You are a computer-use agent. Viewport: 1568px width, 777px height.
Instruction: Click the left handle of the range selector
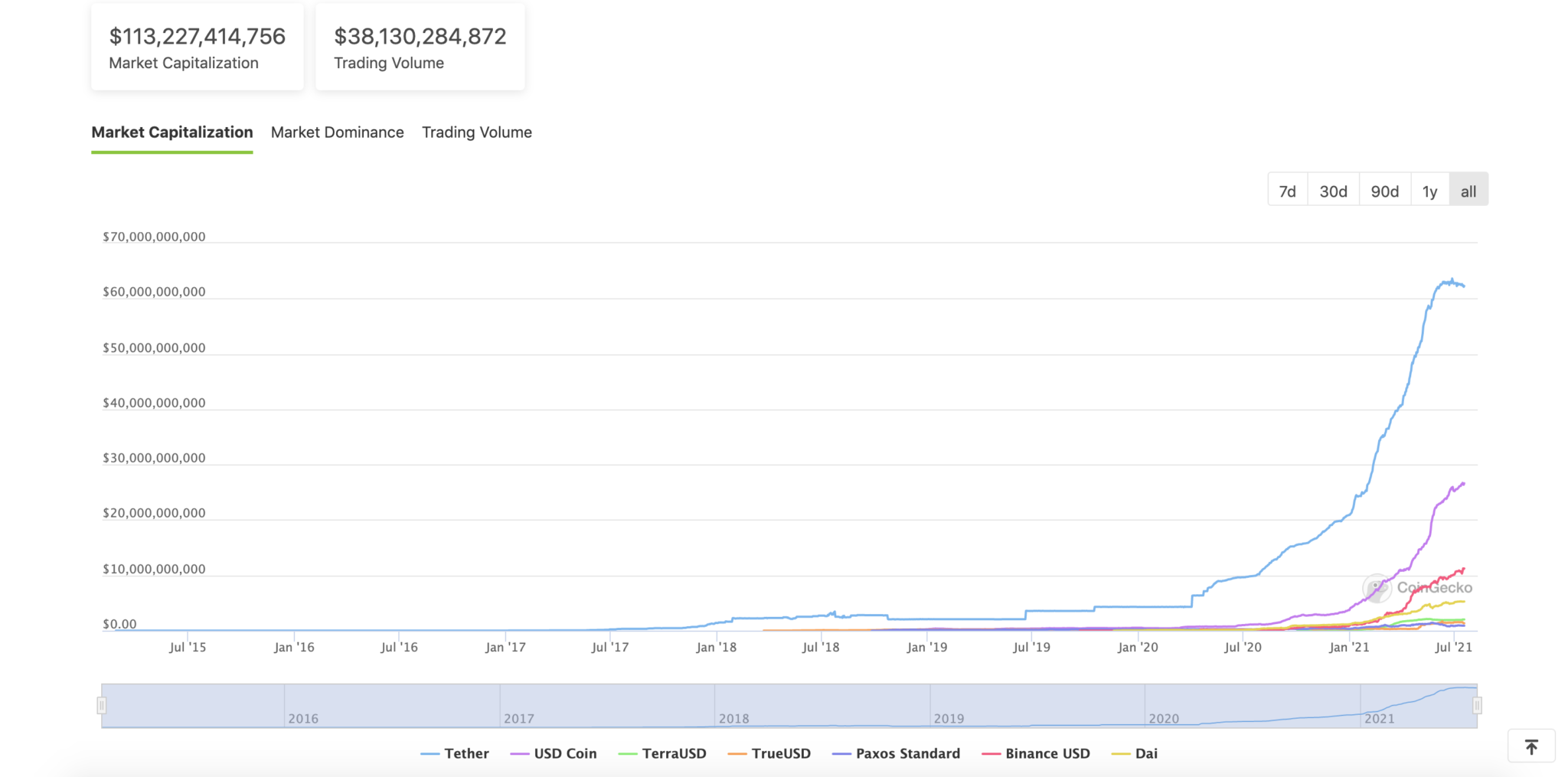[102, 704]
